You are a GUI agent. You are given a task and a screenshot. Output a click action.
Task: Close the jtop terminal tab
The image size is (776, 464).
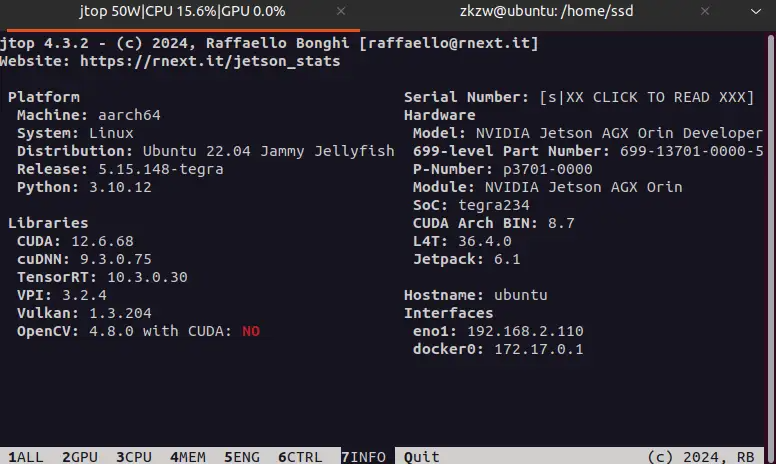point(341,11)
